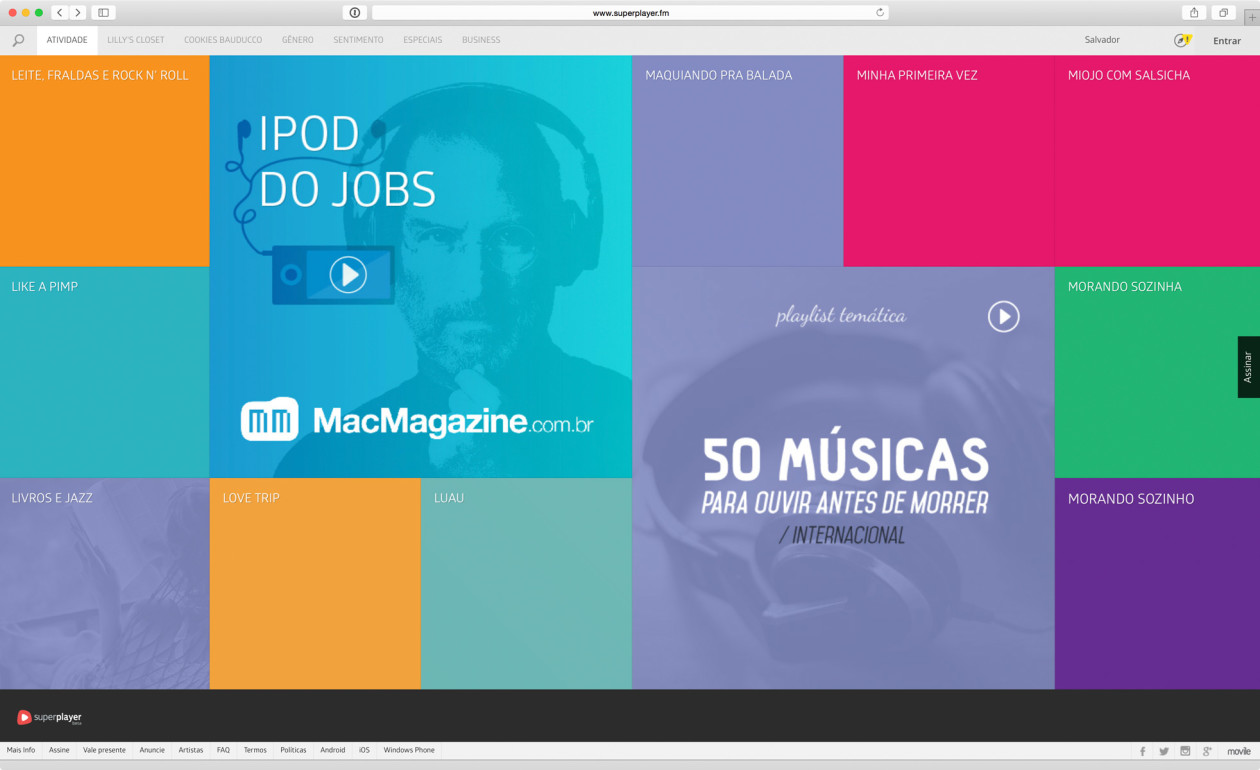Select the SENTIMENTO menu item
This screenshot has width=1260, height=770.
[358, 40]
